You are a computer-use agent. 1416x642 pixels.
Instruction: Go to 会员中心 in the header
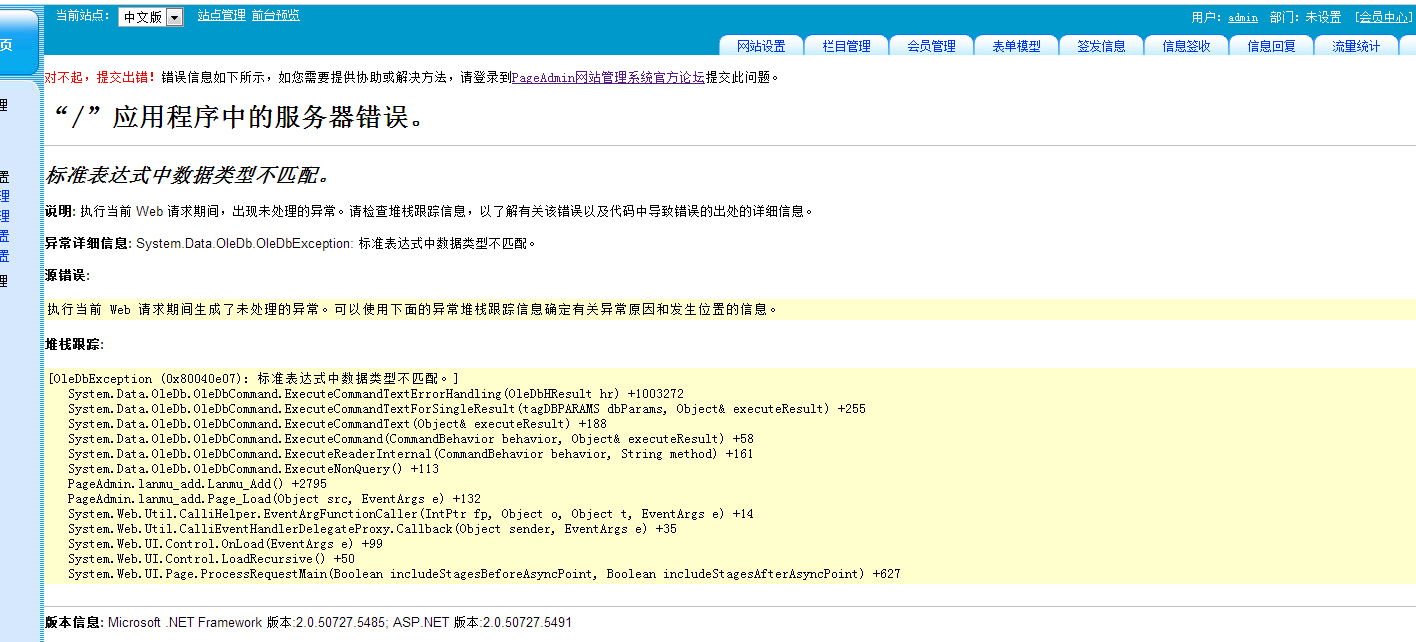coord(1384,17)
